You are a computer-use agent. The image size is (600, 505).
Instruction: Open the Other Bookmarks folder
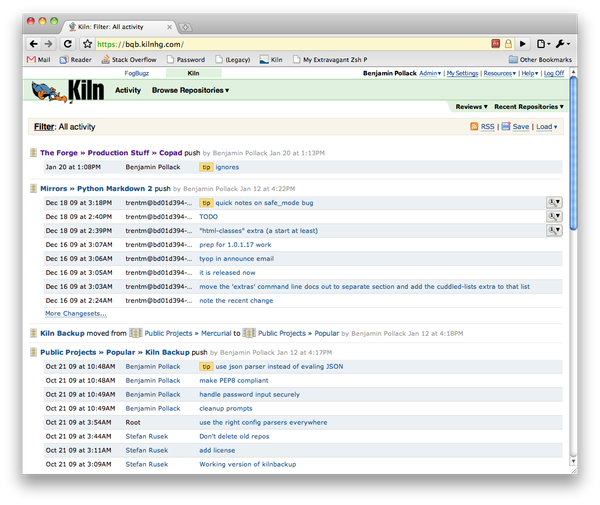coord(540,60)
